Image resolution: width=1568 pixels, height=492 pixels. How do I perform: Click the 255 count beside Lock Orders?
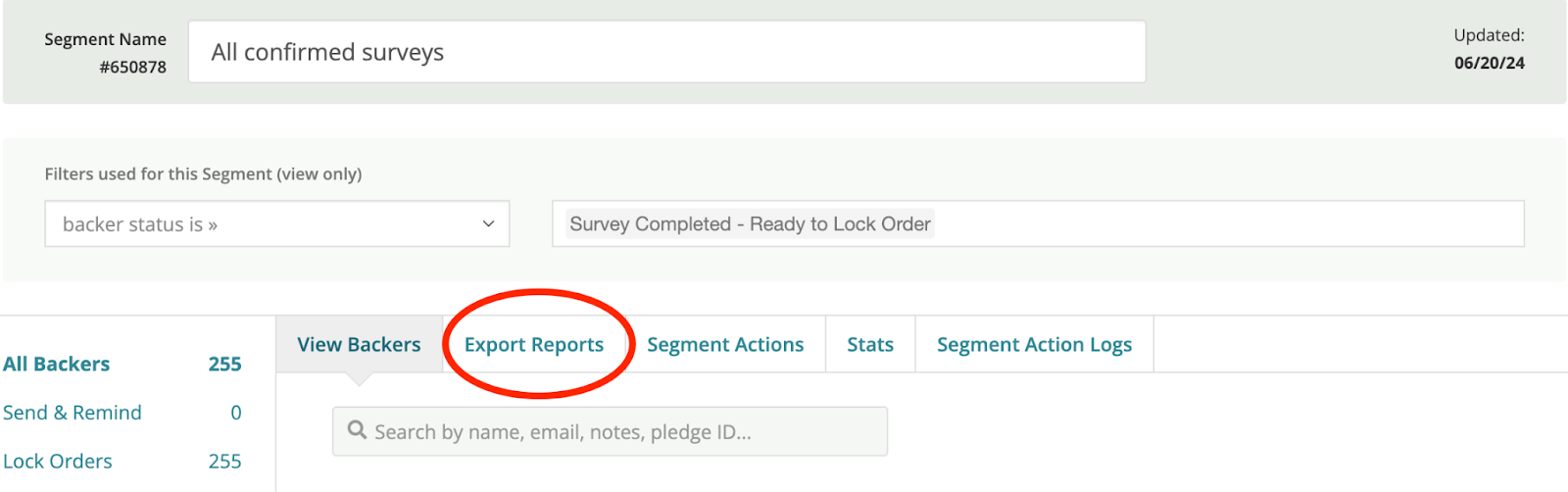pos(224,462)
